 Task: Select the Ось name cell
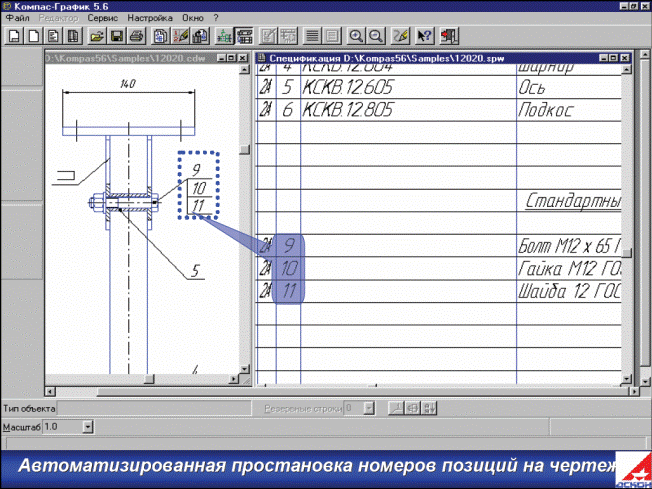point(569,87)
